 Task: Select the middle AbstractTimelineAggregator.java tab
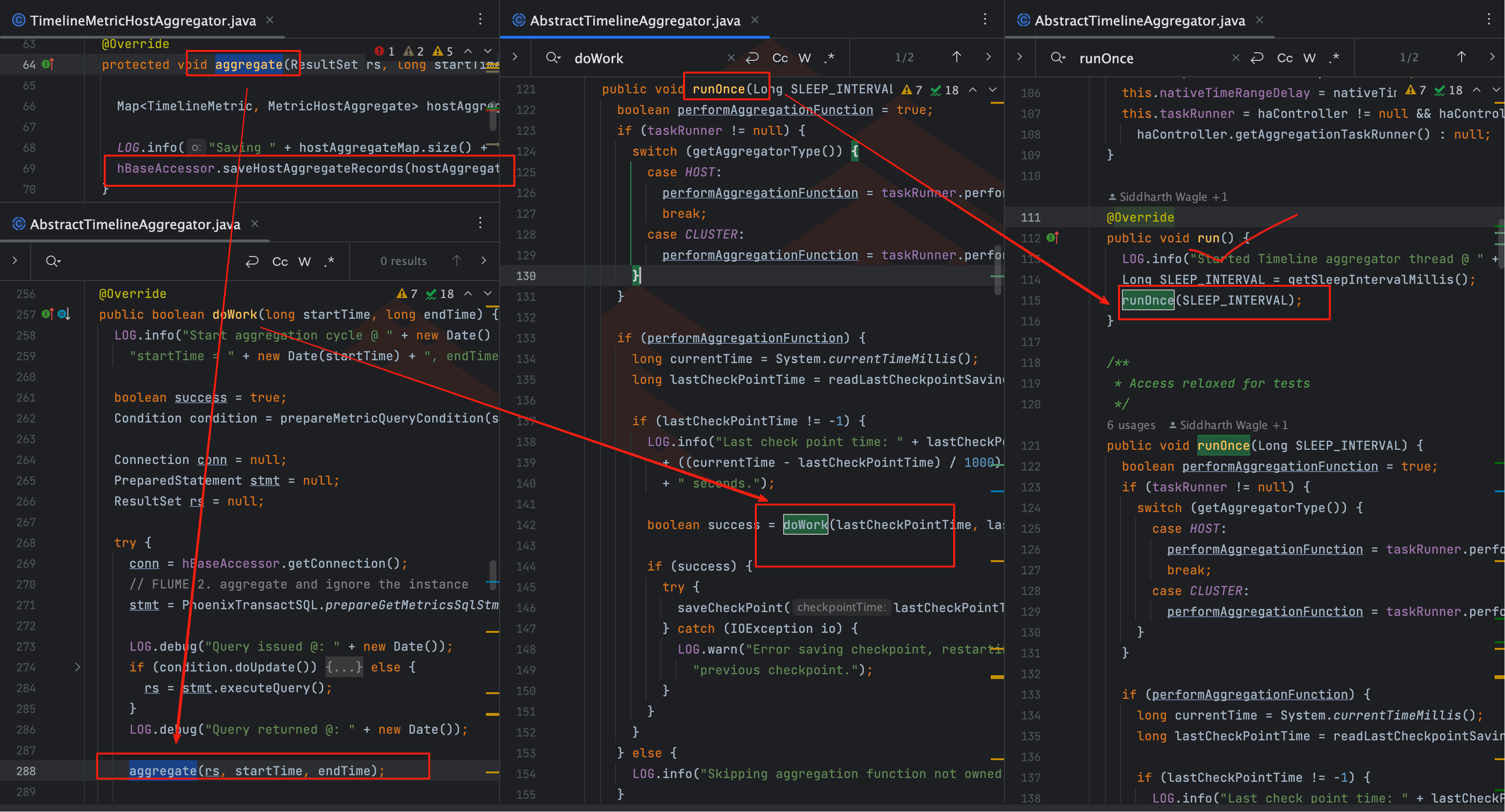click(x=635, y=20)
